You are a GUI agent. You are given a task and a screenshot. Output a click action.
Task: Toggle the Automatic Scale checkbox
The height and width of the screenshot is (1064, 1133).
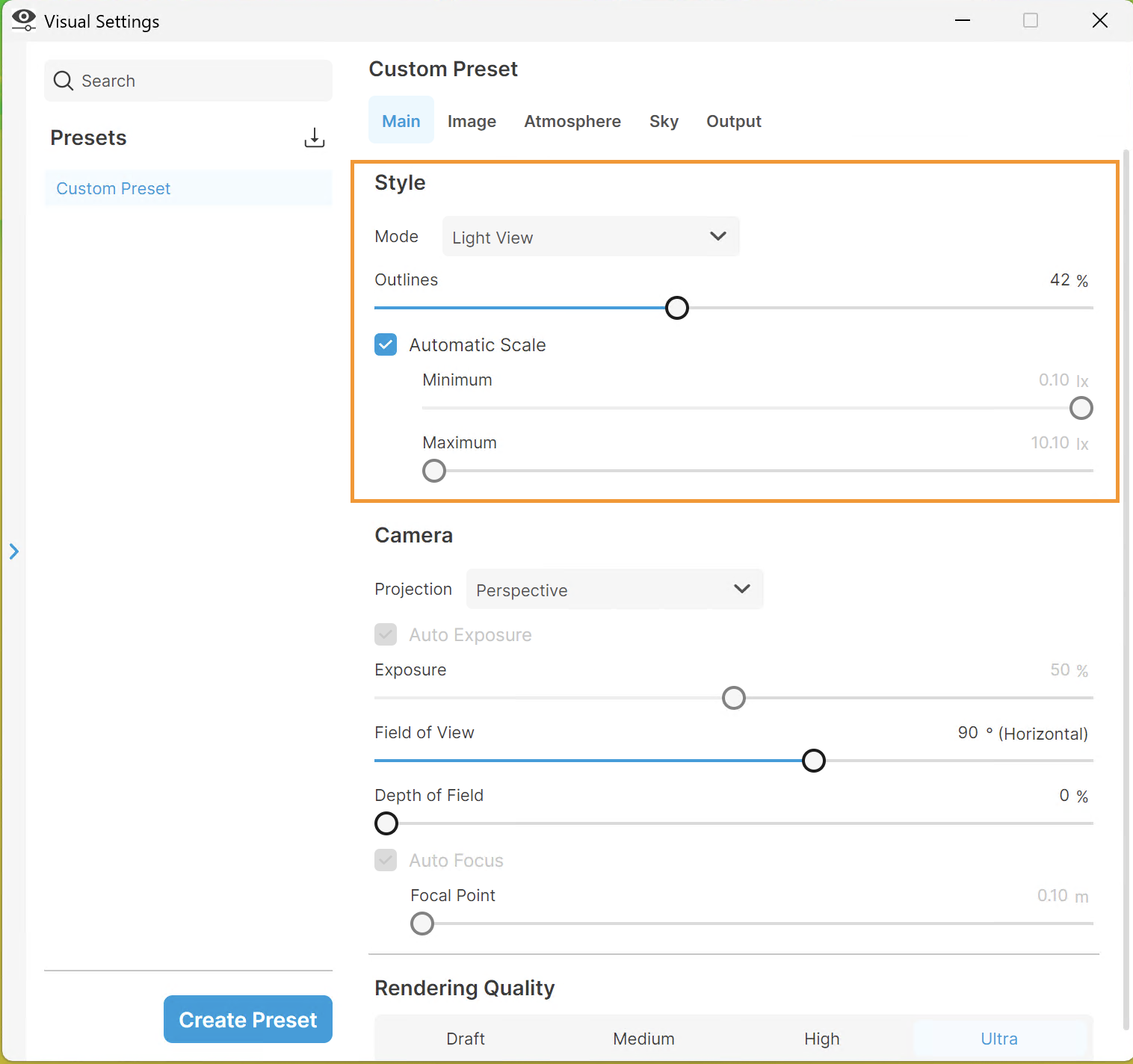click(386, 344)
